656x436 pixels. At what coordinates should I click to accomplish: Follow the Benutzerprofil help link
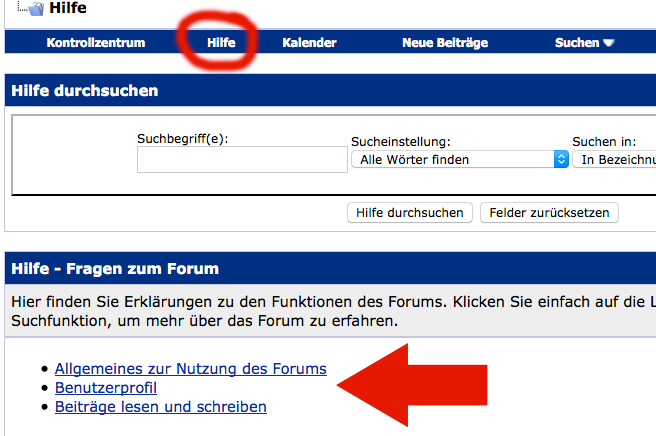point(106,388)
